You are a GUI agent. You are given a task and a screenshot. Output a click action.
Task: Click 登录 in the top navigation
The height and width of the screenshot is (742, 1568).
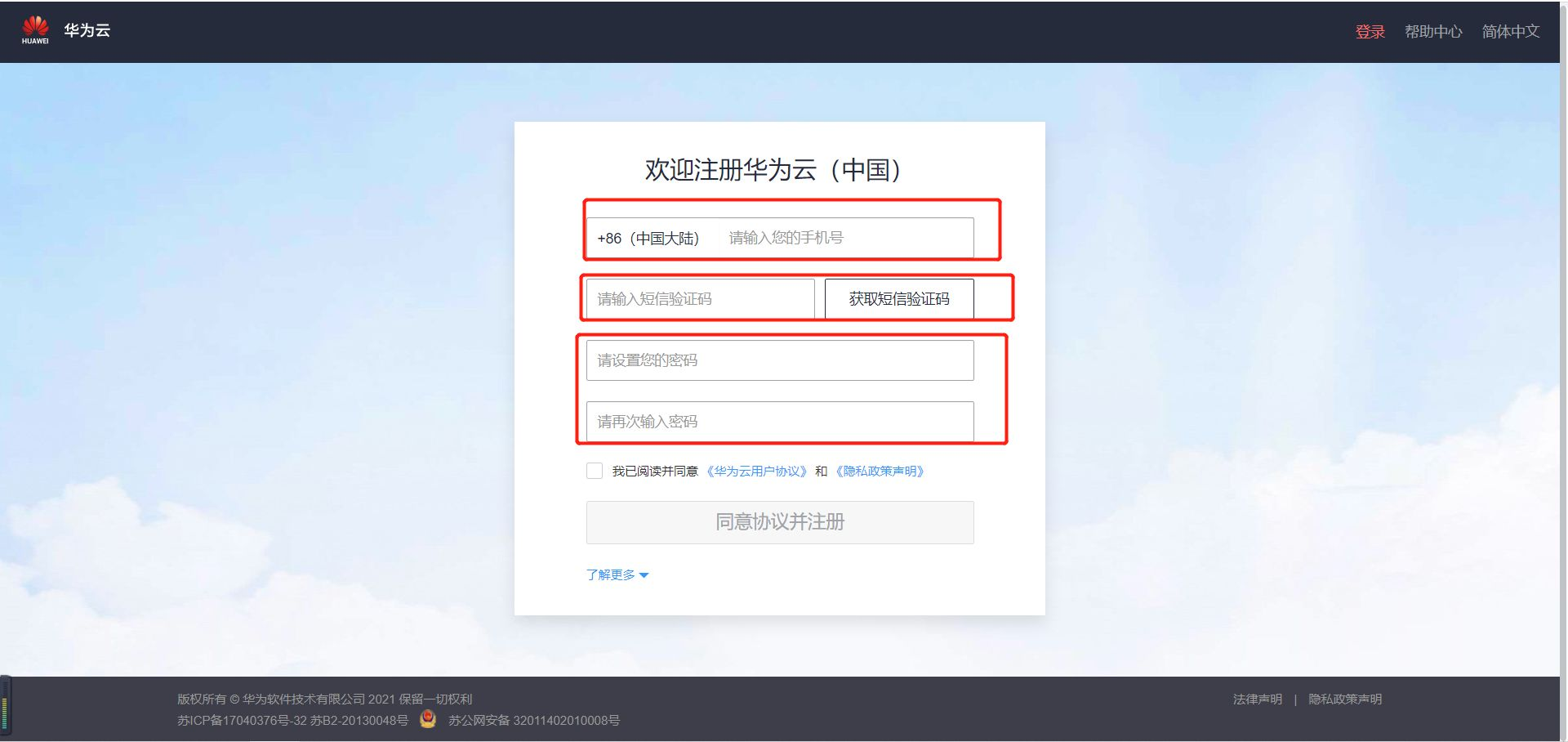(x=1370, y=31)
